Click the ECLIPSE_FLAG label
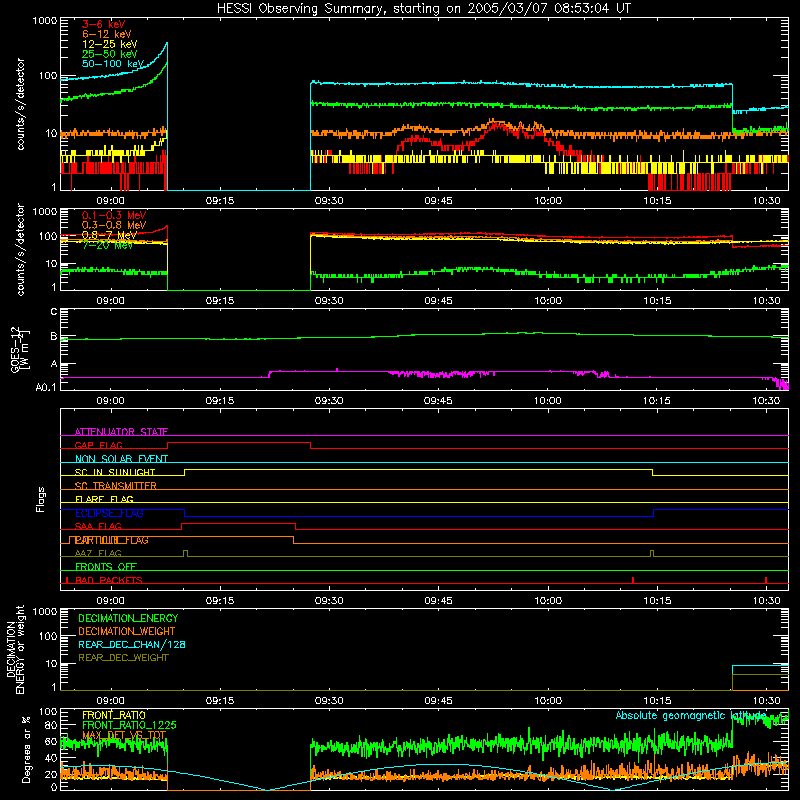This screenshot has width=800, height=800. pos(109,513)
